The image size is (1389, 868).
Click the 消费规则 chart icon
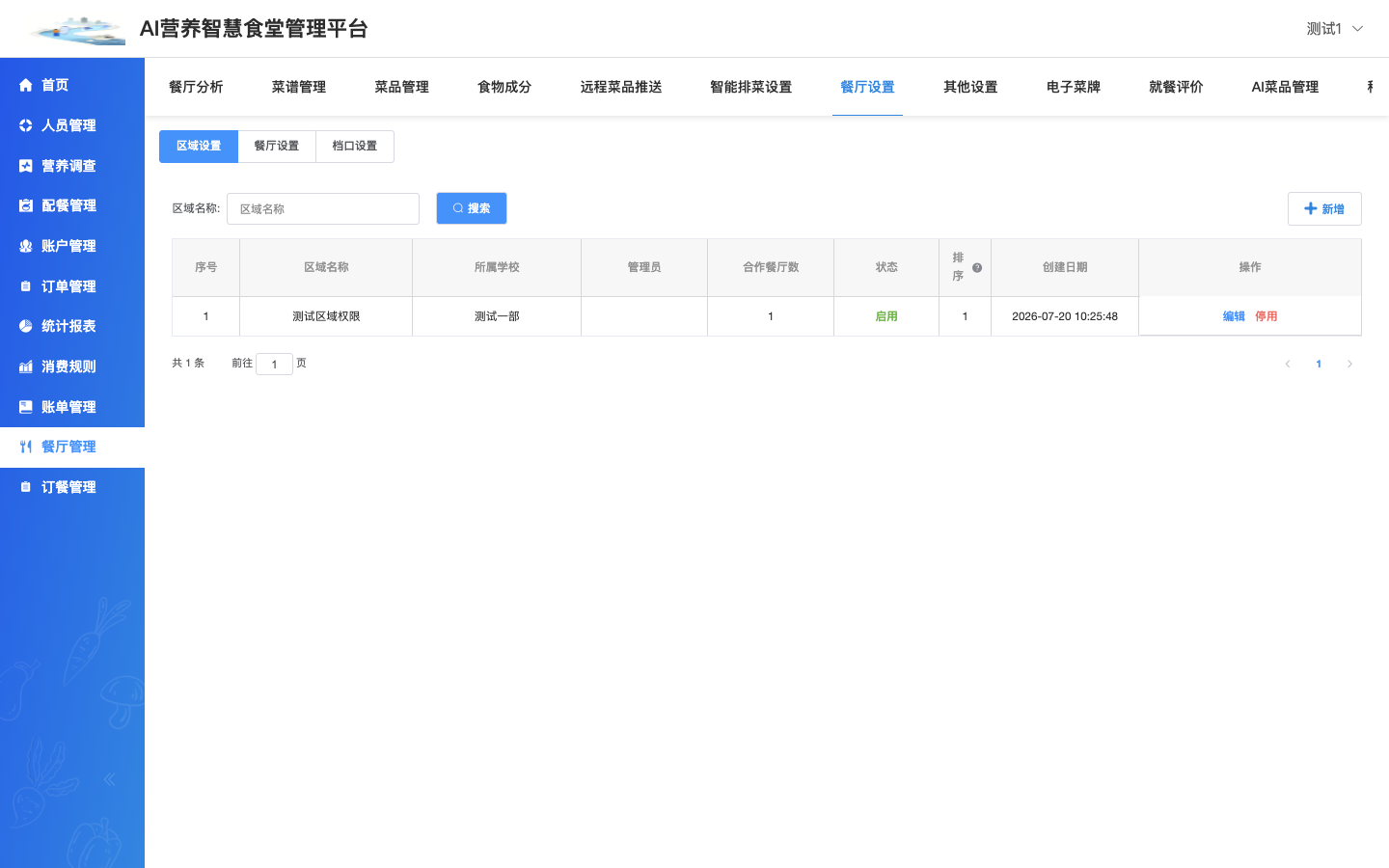pos(26,366)
